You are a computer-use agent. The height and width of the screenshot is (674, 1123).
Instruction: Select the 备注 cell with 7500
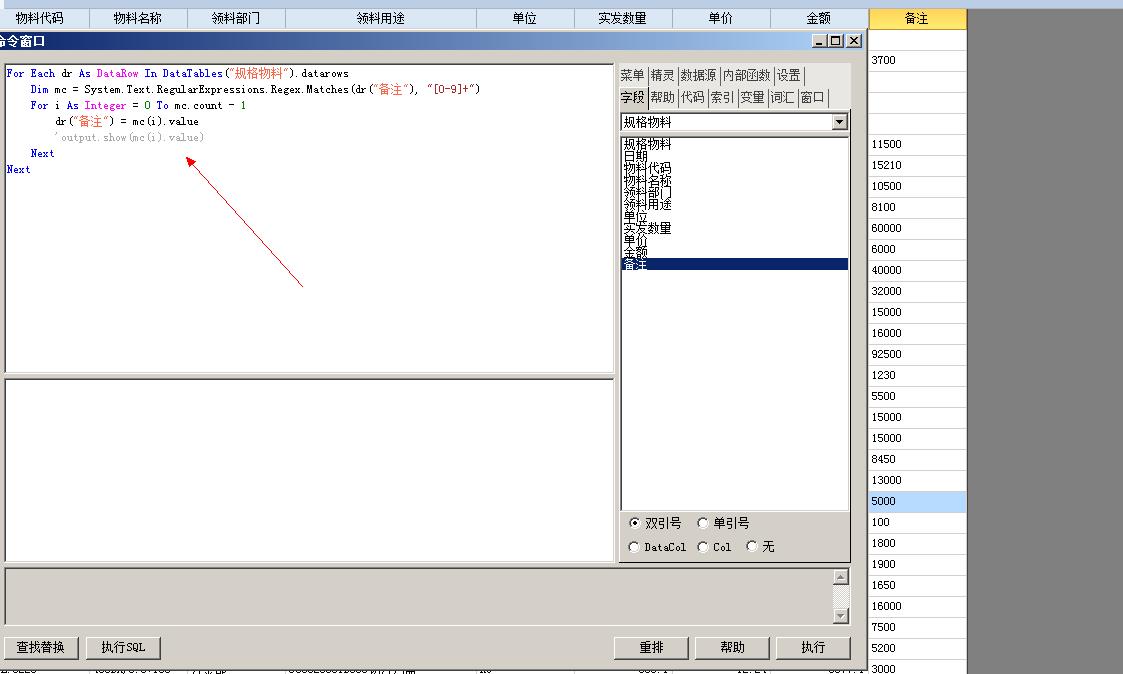click(917, 627)
